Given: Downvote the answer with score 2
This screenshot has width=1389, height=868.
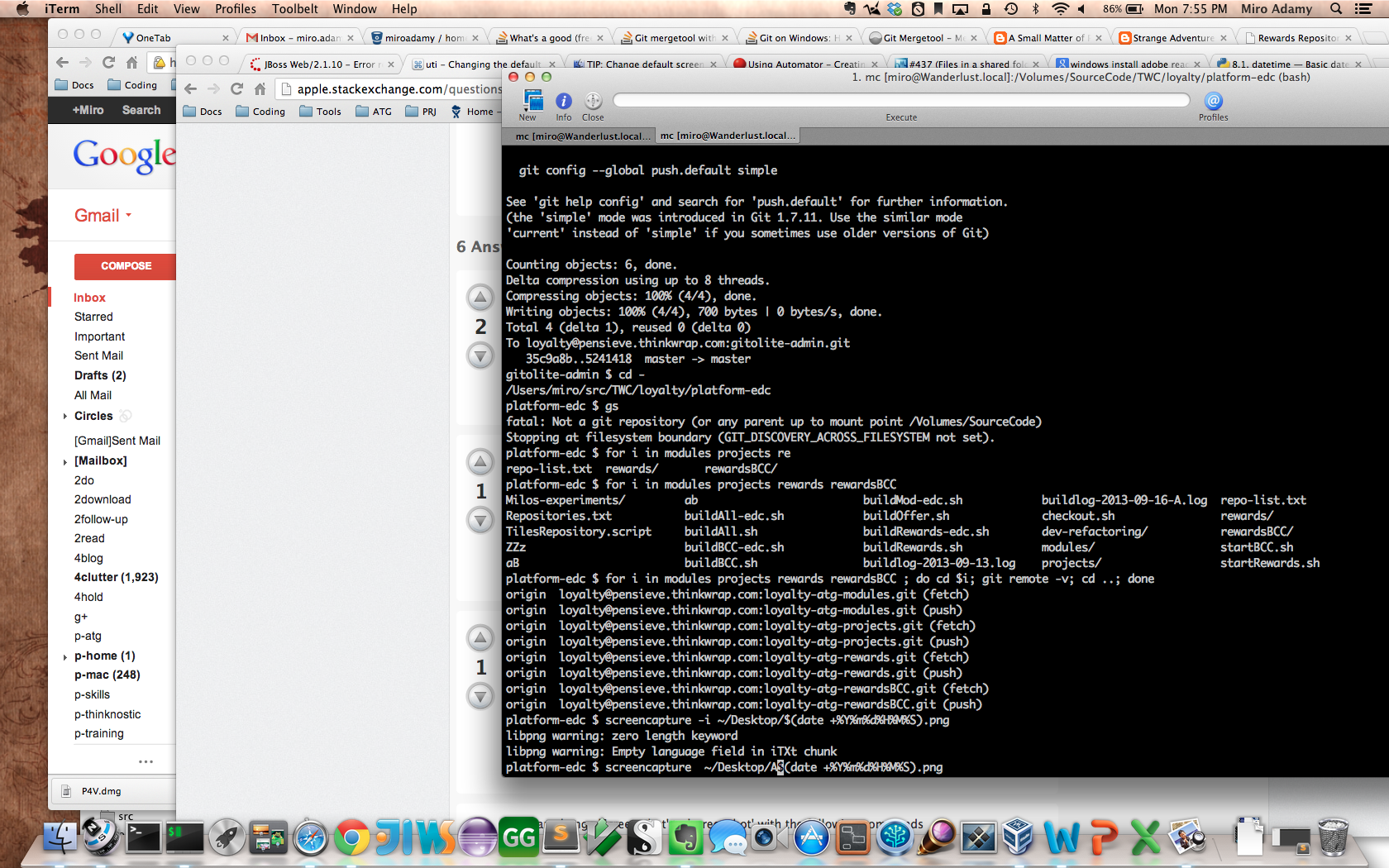Looking at the screenshot, I should (480, 355).
